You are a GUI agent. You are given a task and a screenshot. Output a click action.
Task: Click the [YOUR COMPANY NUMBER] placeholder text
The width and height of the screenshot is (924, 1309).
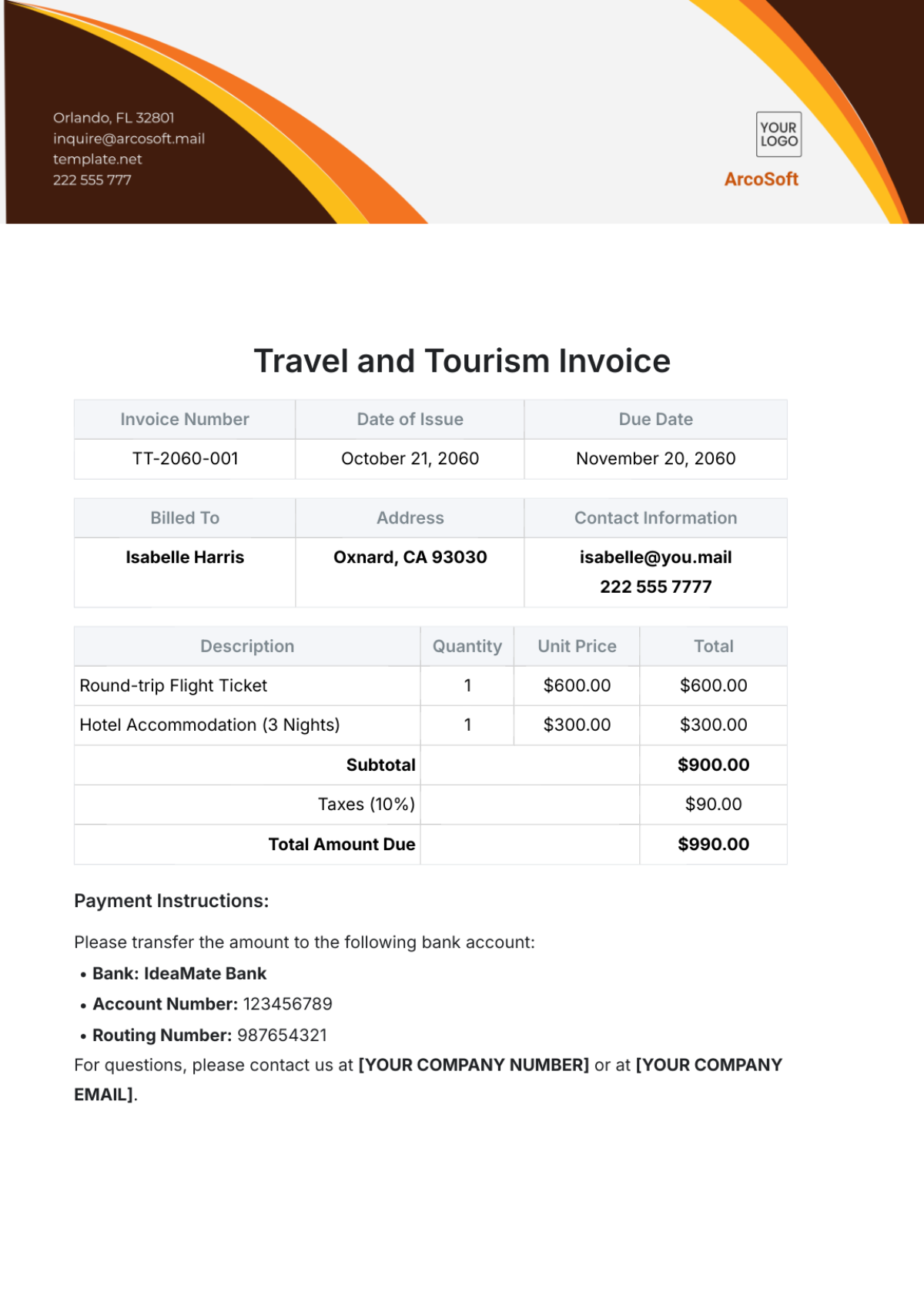[x=474, y=1066]
